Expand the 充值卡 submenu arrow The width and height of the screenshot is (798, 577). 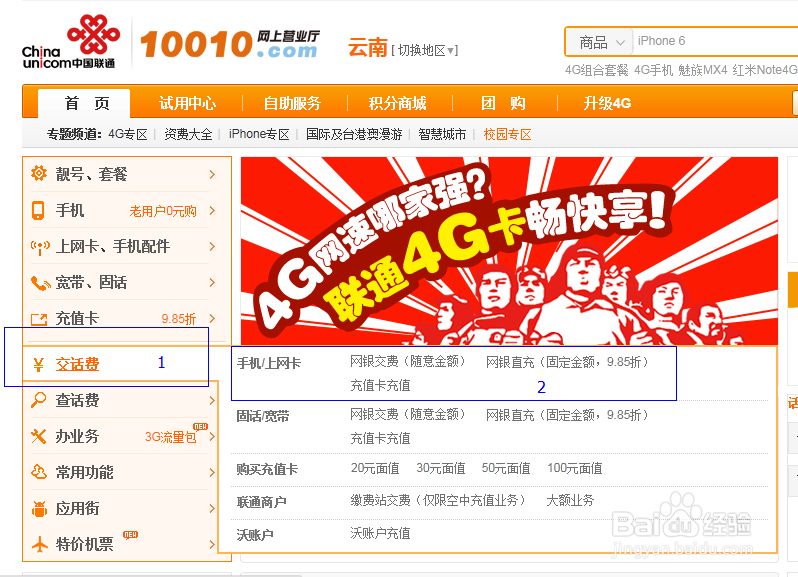(212, 319)
